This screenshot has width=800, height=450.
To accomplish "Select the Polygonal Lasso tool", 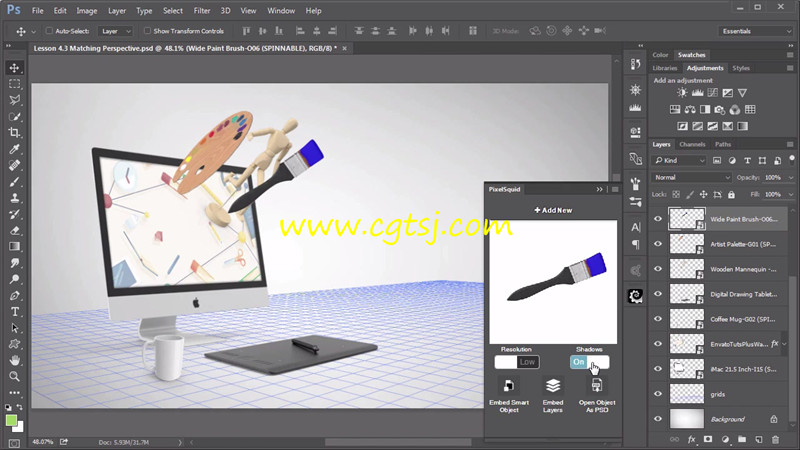I will point(14,100).
